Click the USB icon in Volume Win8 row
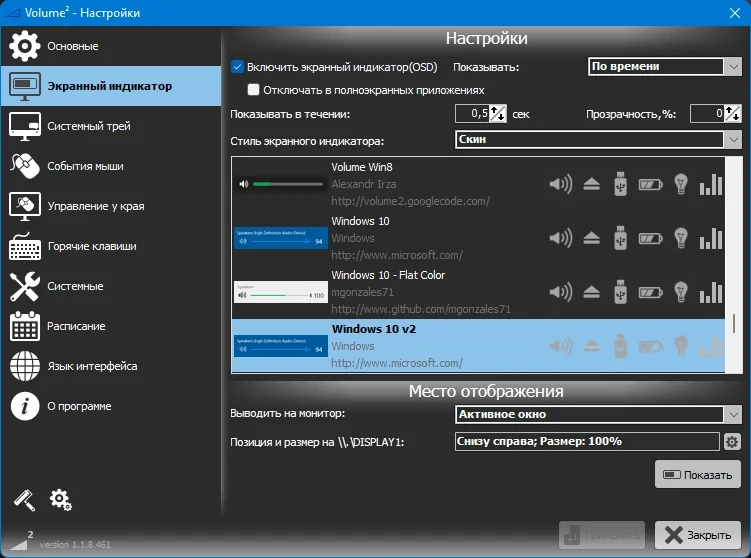The image size is (751, 558). [x=621, y=184]
